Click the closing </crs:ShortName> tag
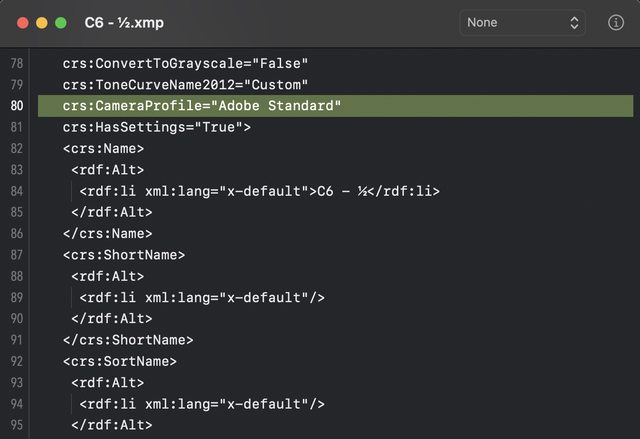This screenshot has width=640, height=439. 127,340
